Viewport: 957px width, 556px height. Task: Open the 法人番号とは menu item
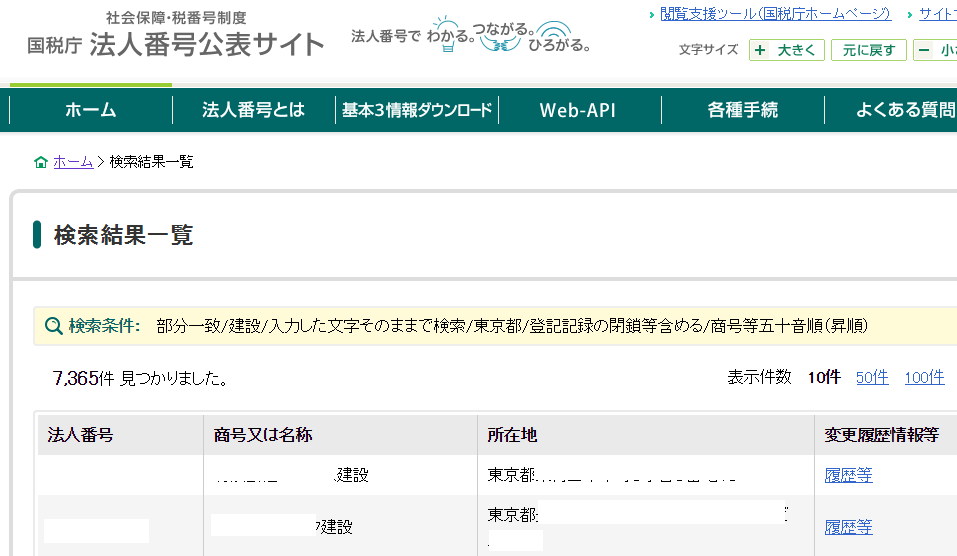pyautogui.click(x=254, y=110)
